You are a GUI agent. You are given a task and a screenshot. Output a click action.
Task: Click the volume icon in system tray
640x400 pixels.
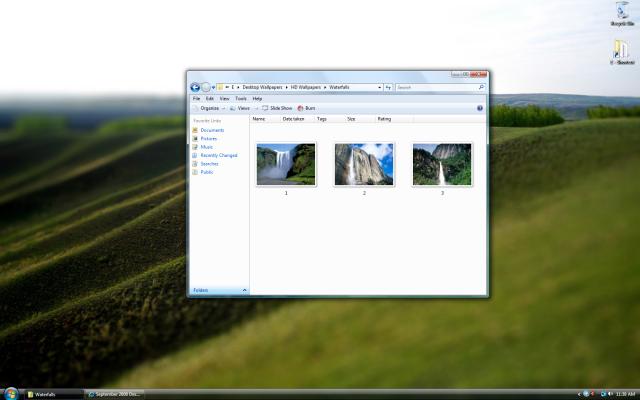pos(611,394)
